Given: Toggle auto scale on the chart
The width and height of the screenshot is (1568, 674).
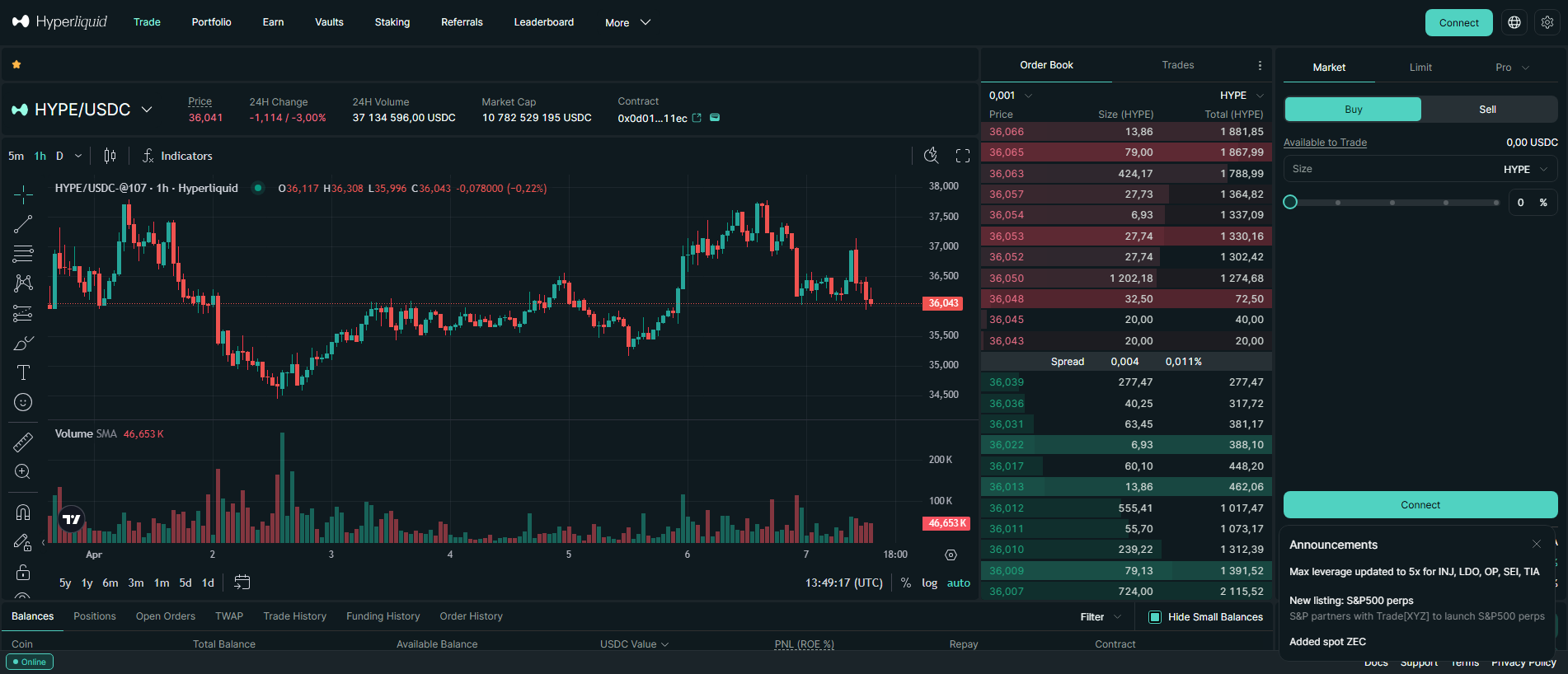Looking at the screenshot, I should 959,583.
